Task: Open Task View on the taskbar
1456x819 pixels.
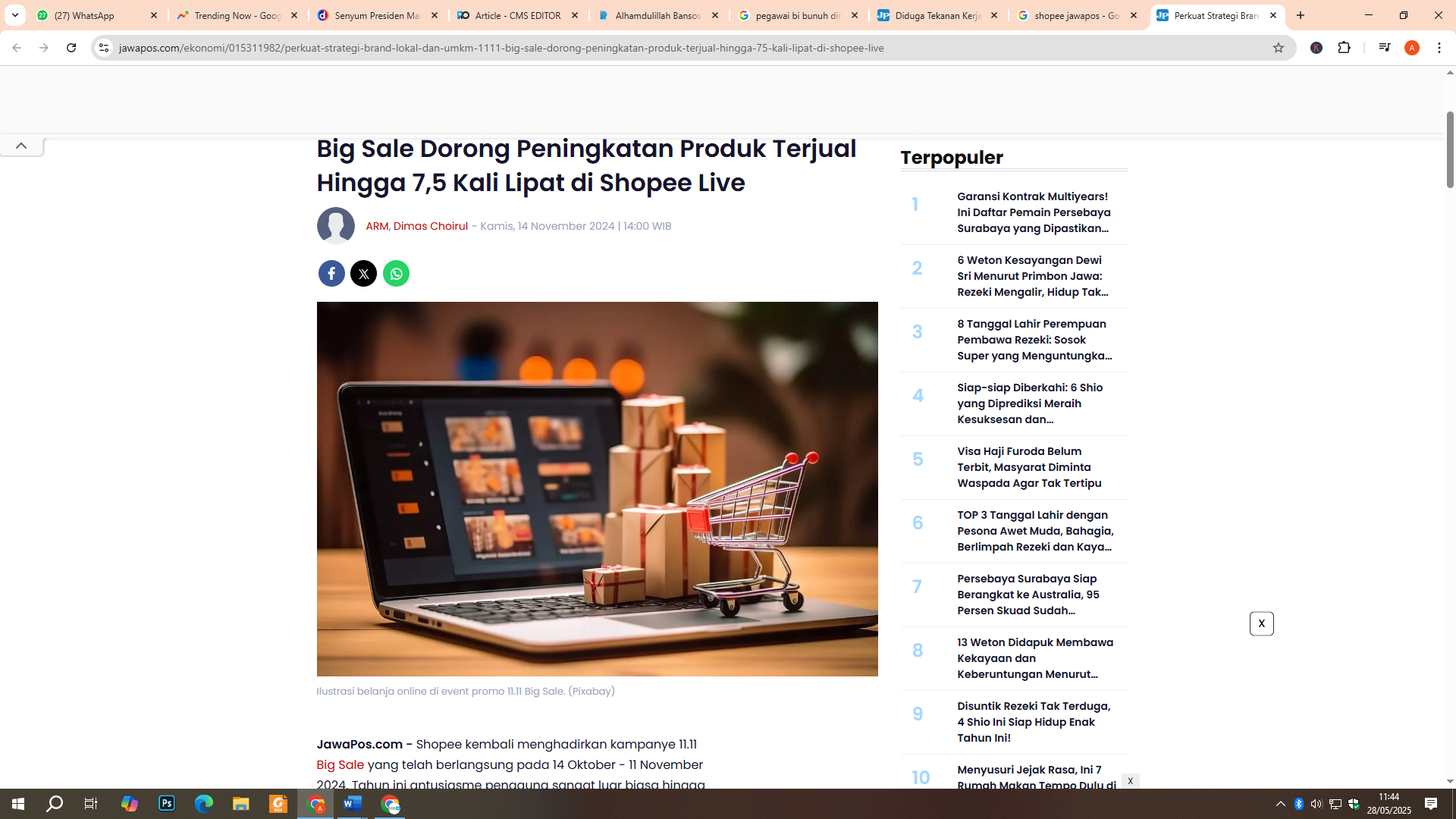Action: coord(91,804)
